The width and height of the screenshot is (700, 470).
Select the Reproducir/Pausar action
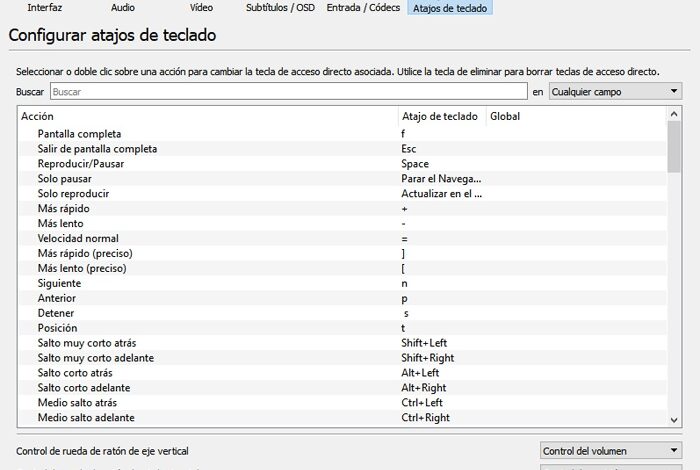pyautogui.click(x=79, y=163)
